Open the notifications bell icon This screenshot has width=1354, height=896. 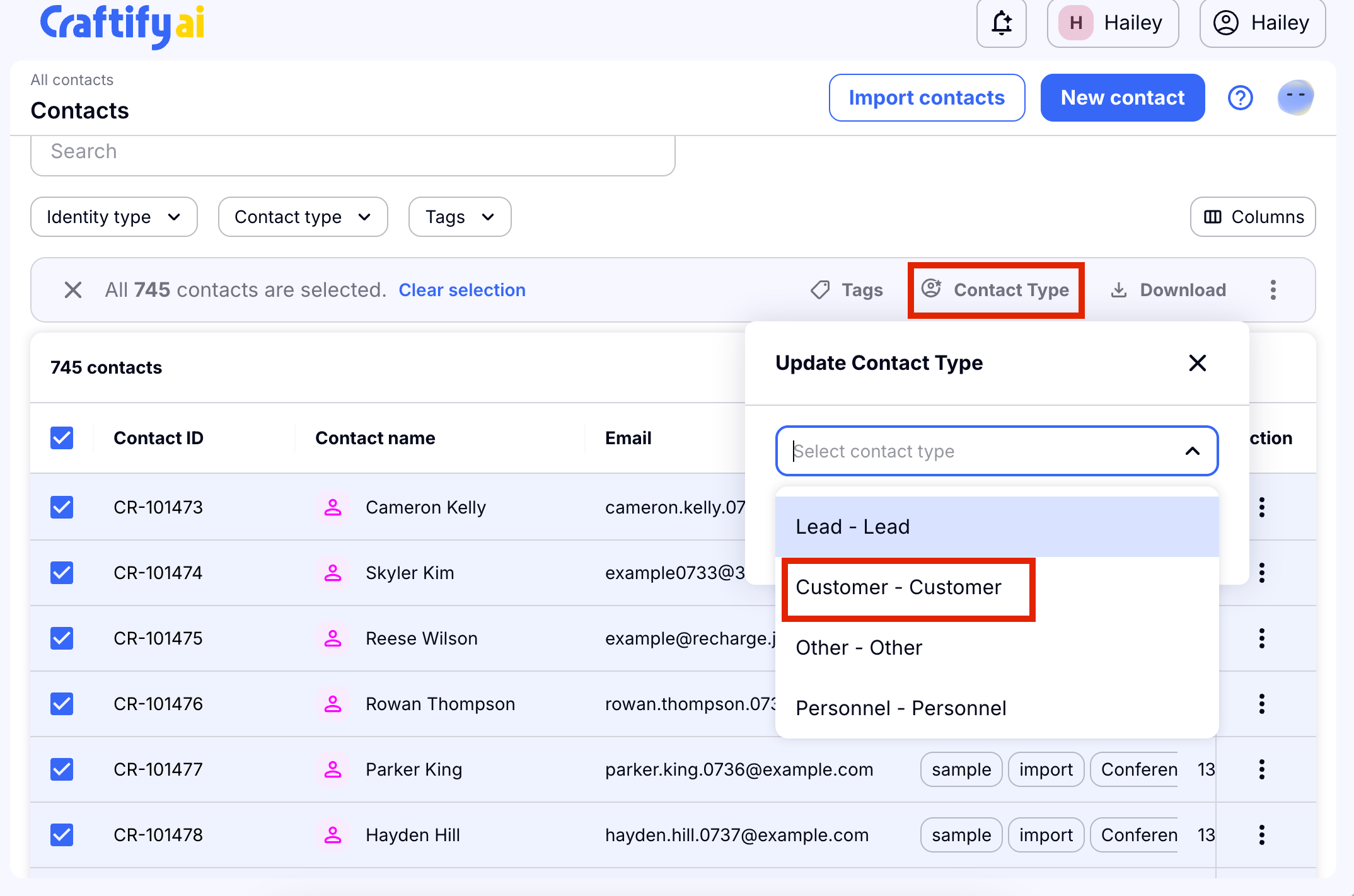point(1001,23)
